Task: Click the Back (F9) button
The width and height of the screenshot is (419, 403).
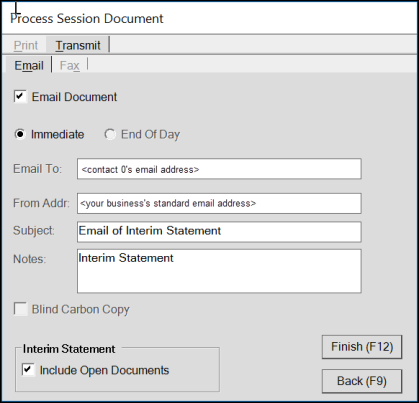Action: point(362,381)
